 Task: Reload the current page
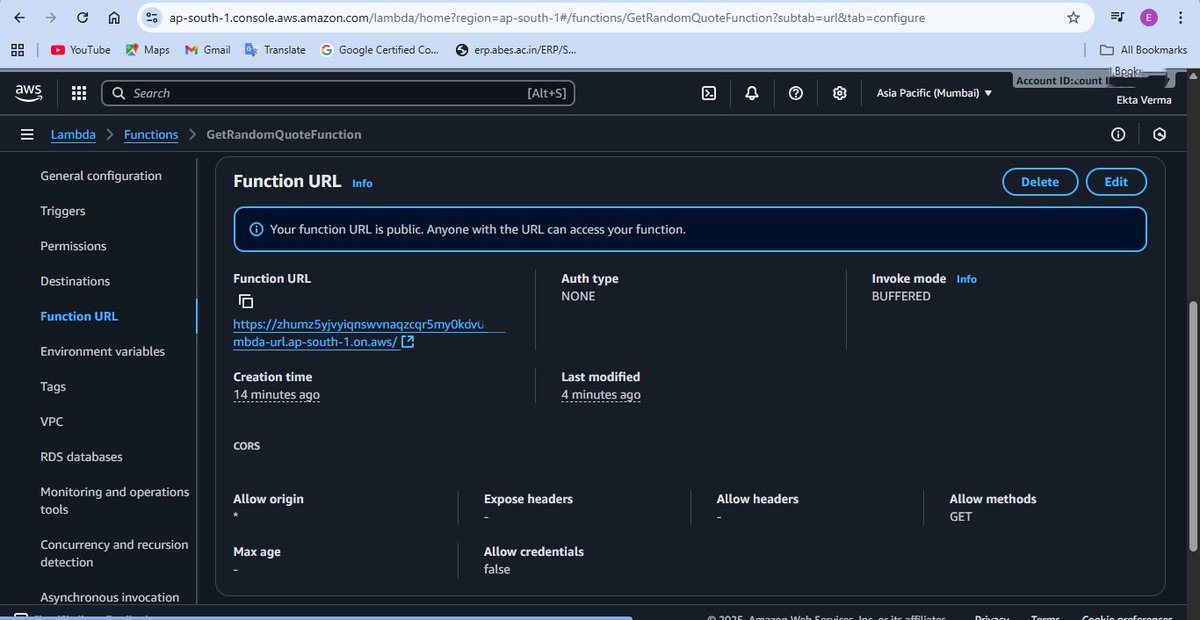pyautogui.click(x=83, y=17)
